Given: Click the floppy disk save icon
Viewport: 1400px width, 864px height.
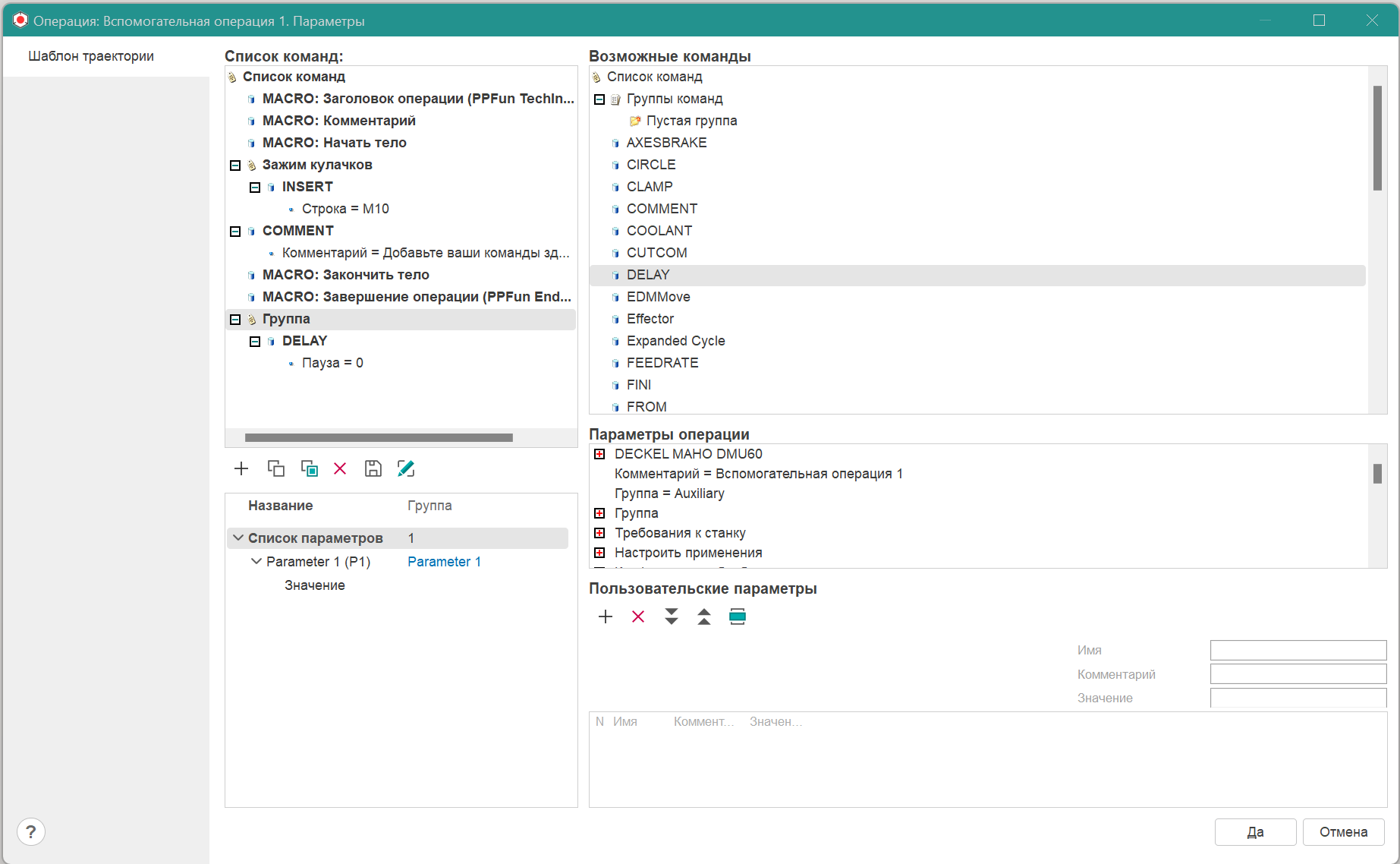Looking at the screenshot, I should [373, 468].
